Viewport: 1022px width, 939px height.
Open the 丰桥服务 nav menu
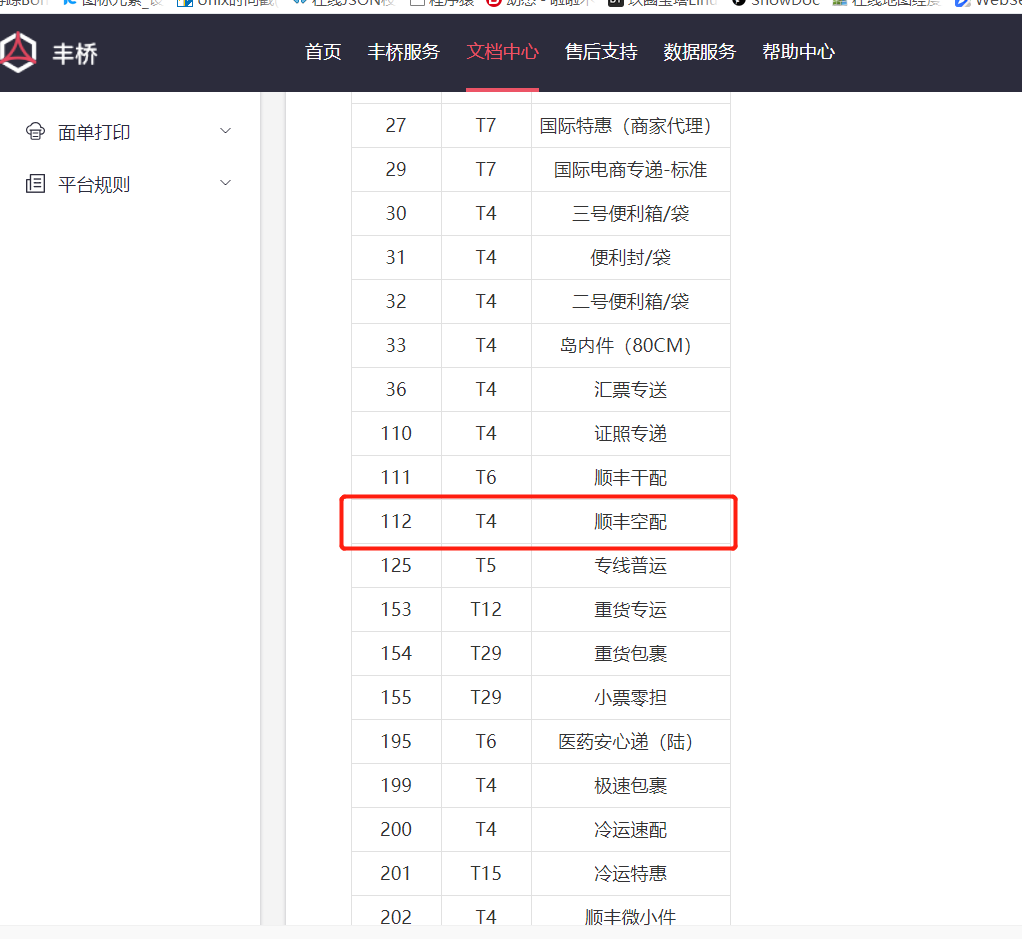coord(403,52)
